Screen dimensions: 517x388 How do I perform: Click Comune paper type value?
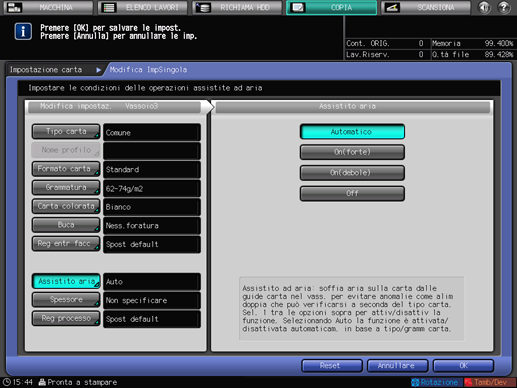coord(152,132)
